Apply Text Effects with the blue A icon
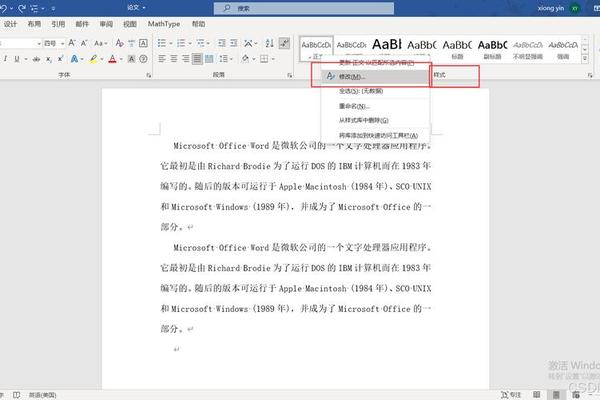 tap(74, 59)
